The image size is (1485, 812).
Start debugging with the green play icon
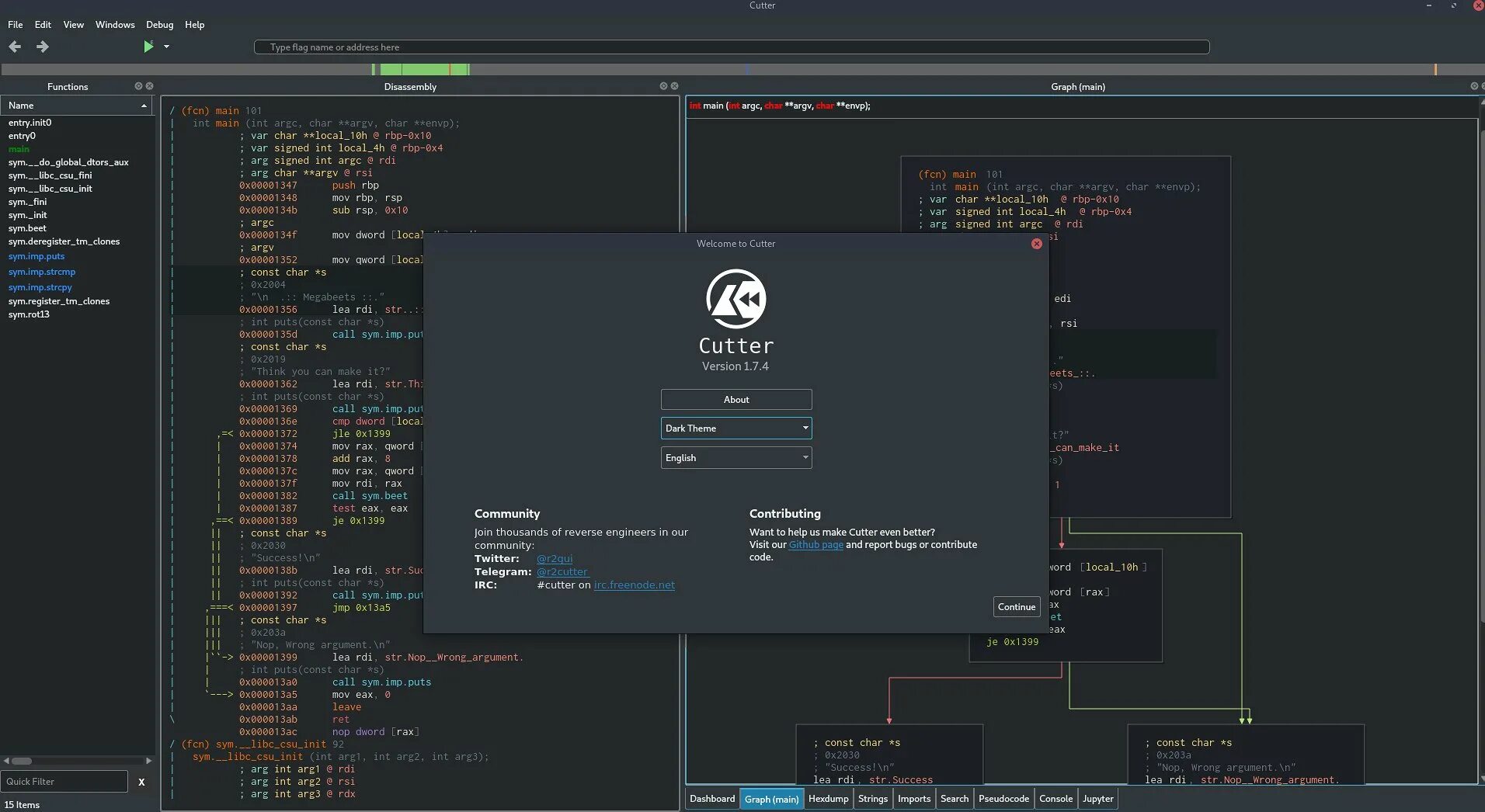pos(148,47)
